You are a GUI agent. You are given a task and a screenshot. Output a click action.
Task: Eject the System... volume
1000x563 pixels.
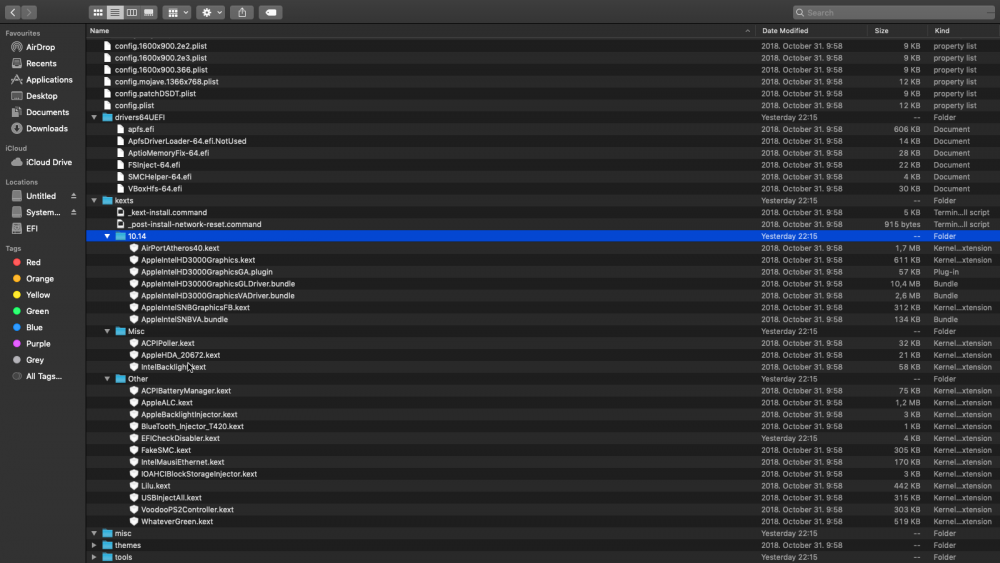73,212
